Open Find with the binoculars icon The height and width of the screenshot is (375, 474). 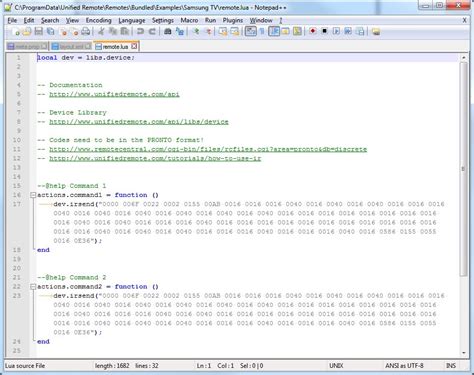point(168,32)
